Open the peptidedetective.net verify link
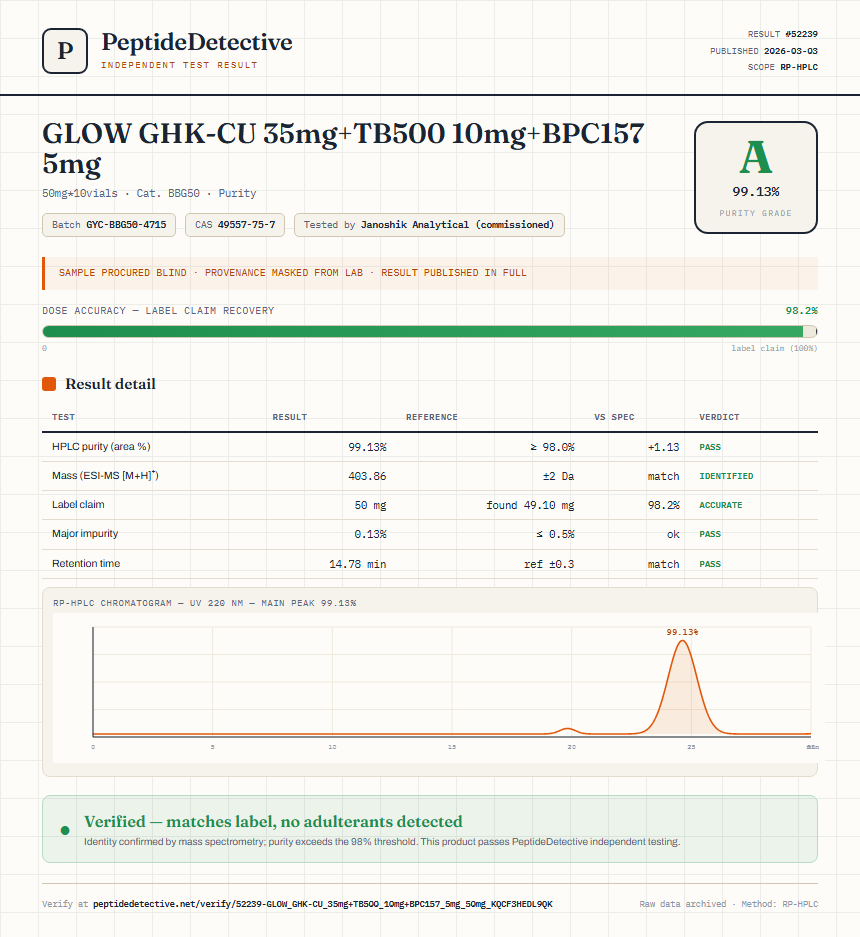The image size is (860, 937). click(x=323, y=904)
